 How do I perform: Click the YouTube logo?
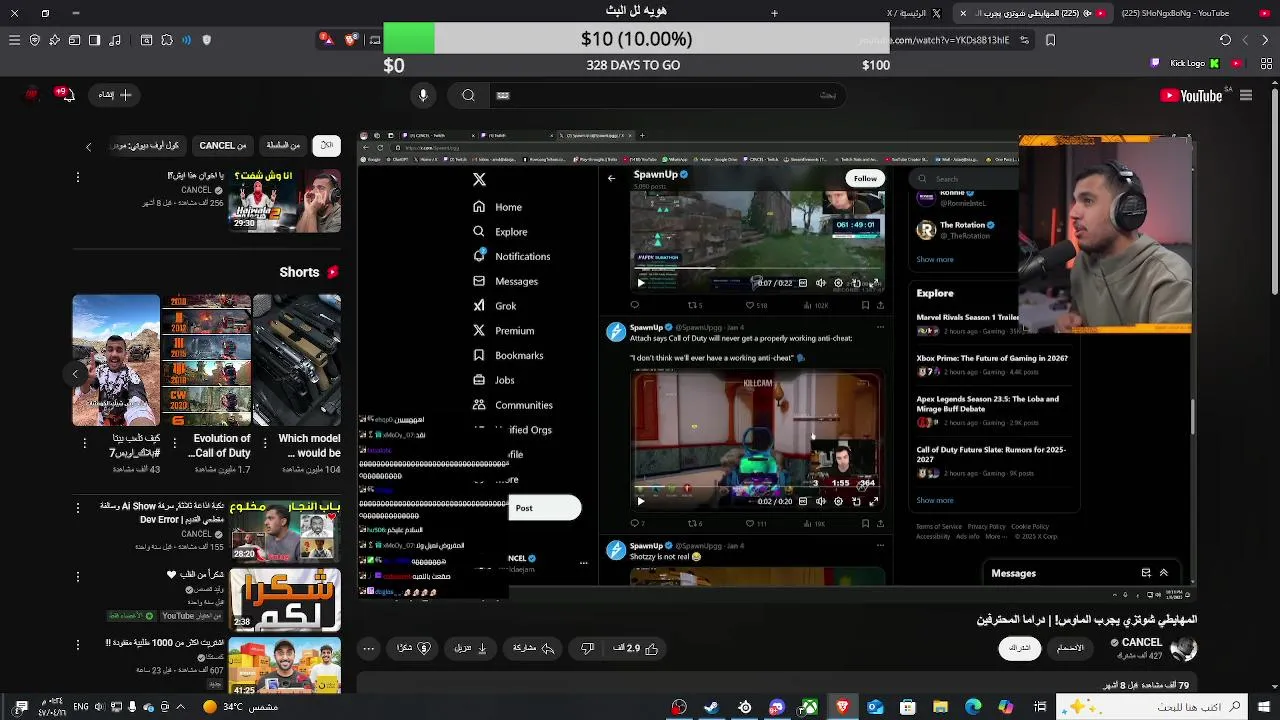pyautogui.click(x=1191, y=96)
